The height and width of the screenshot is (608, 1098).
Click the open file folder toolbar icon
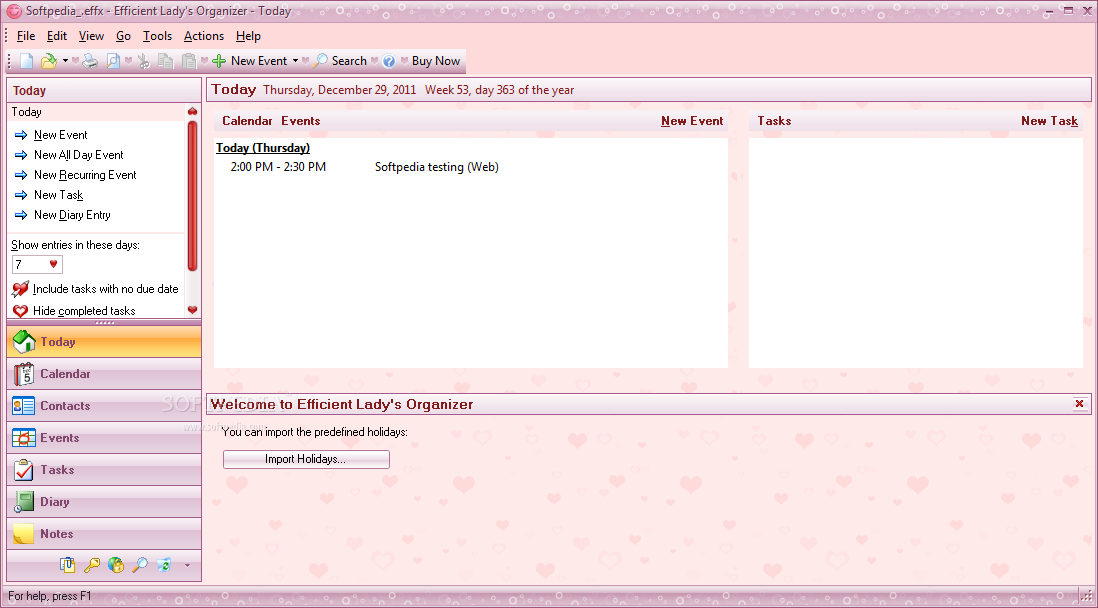[48, 61]
